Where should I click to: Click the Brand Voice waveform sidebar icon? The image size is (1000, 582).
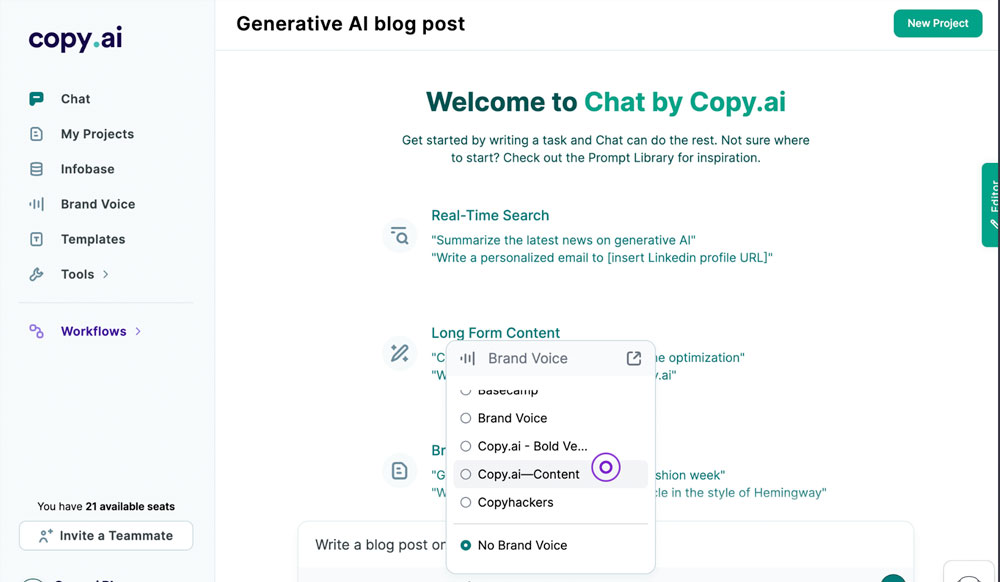[x=36, y=204]
